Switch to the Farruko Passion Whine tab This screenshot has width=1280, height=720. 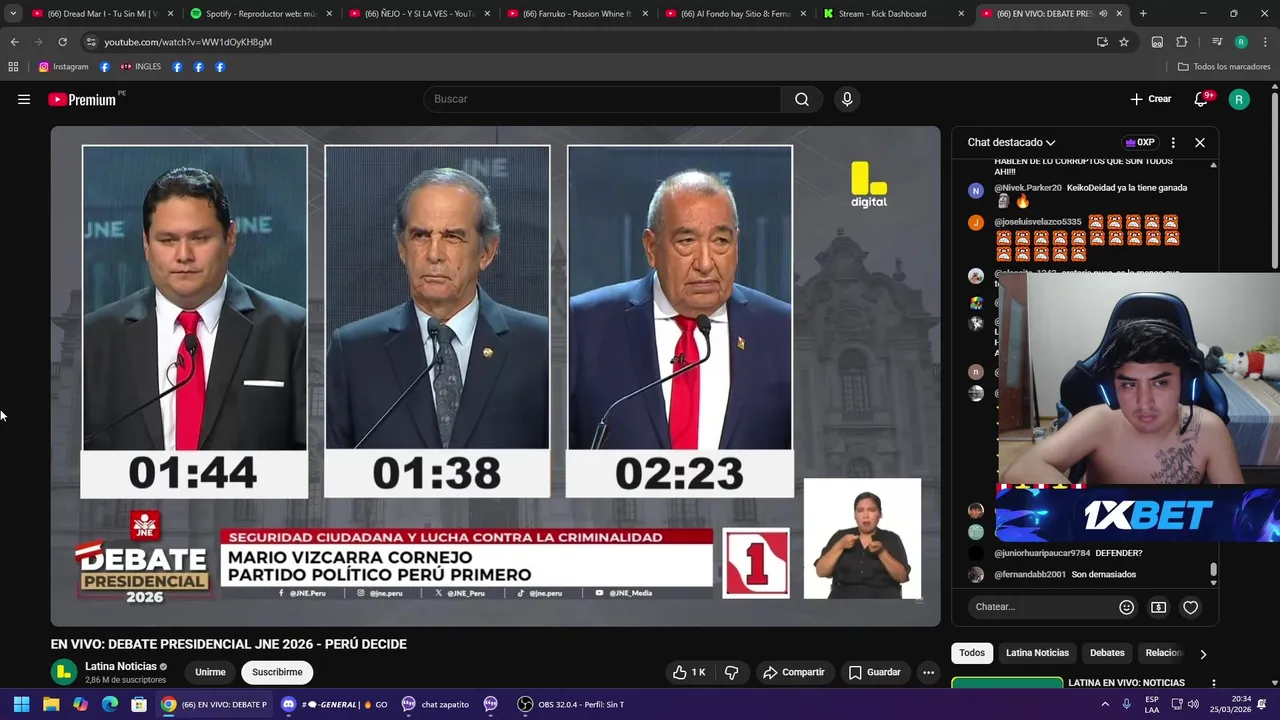click(x=578, y=14)
